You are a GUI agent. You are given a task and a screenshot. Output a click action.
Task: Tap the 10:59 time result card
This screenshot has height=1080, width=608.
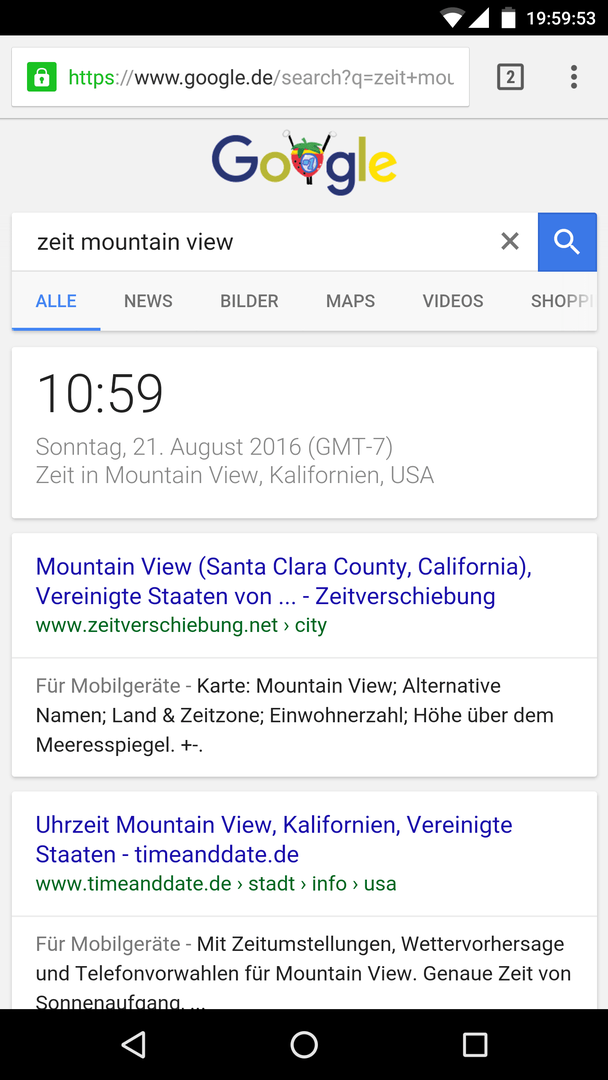(x=304, y=433)
